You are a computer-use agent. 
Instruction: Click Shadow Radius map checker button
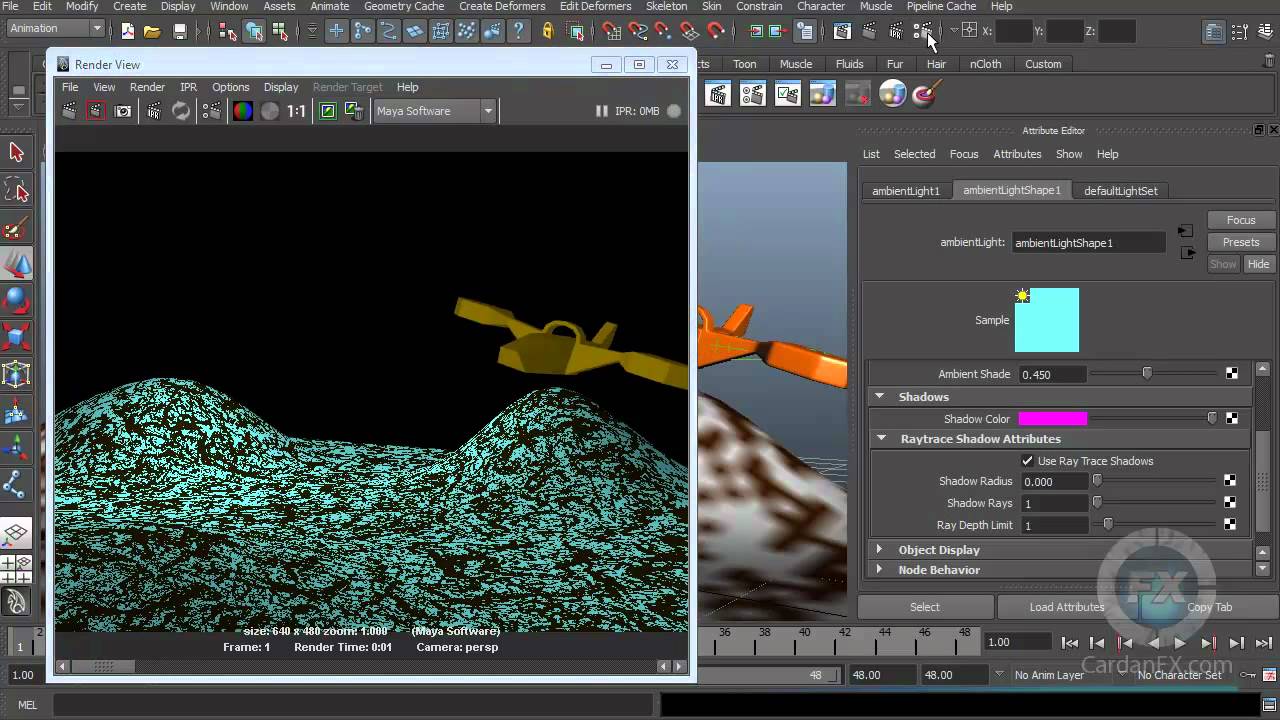[x=1230, y=481]
